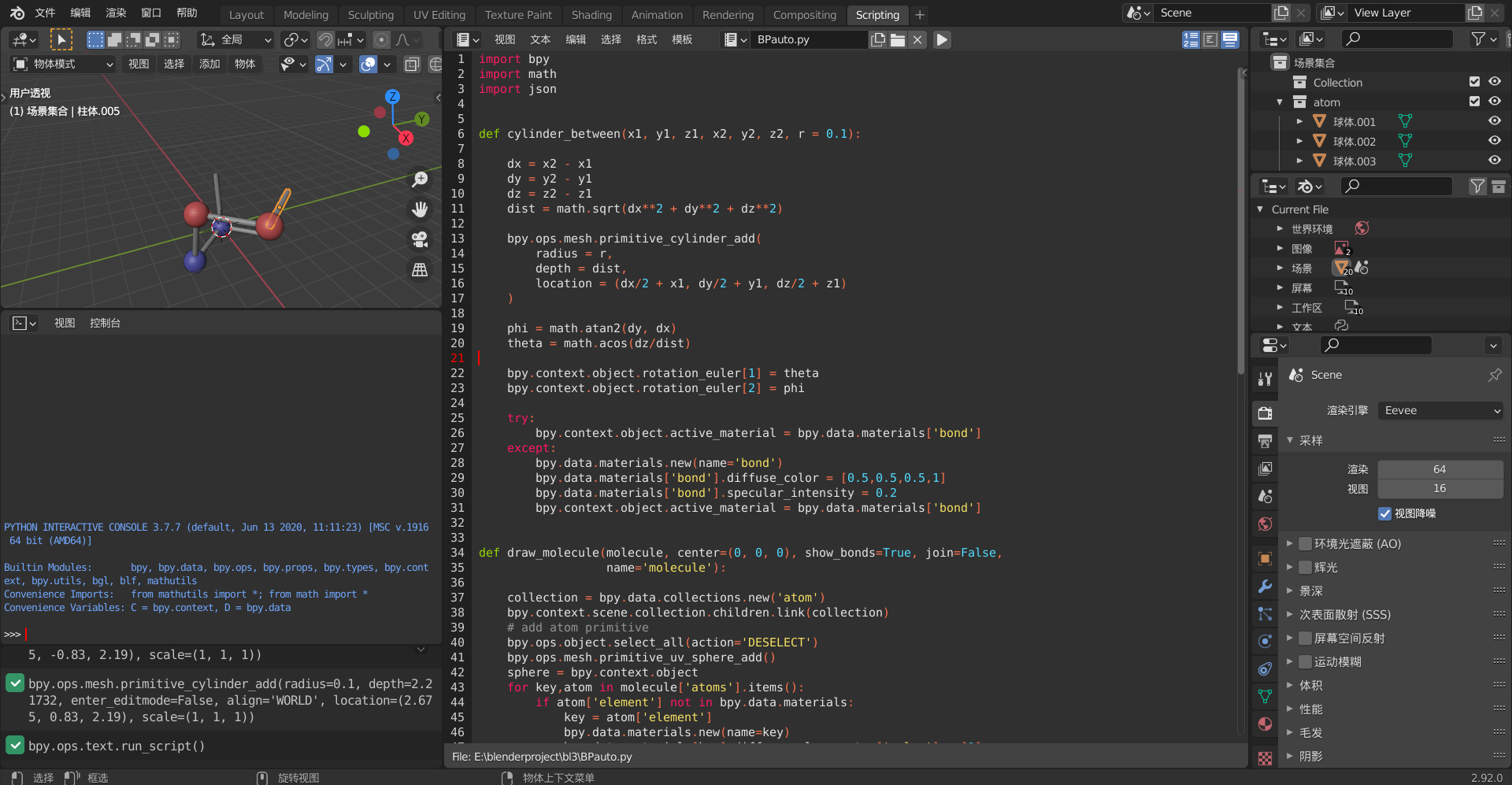Image resolution: width=1512 pixels, height=785 pixels.
Task: Pin the Scene properties context
Action: coord(1494,376)
